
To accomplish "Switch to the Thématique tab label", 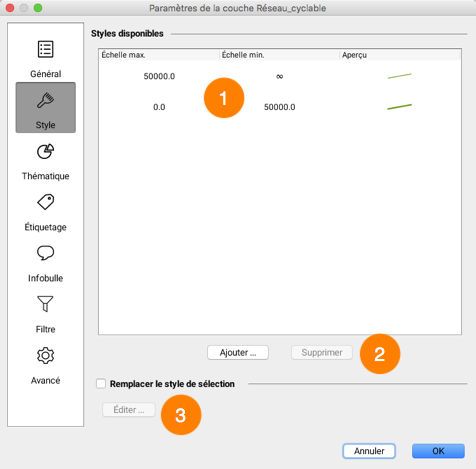I will 46,176.
